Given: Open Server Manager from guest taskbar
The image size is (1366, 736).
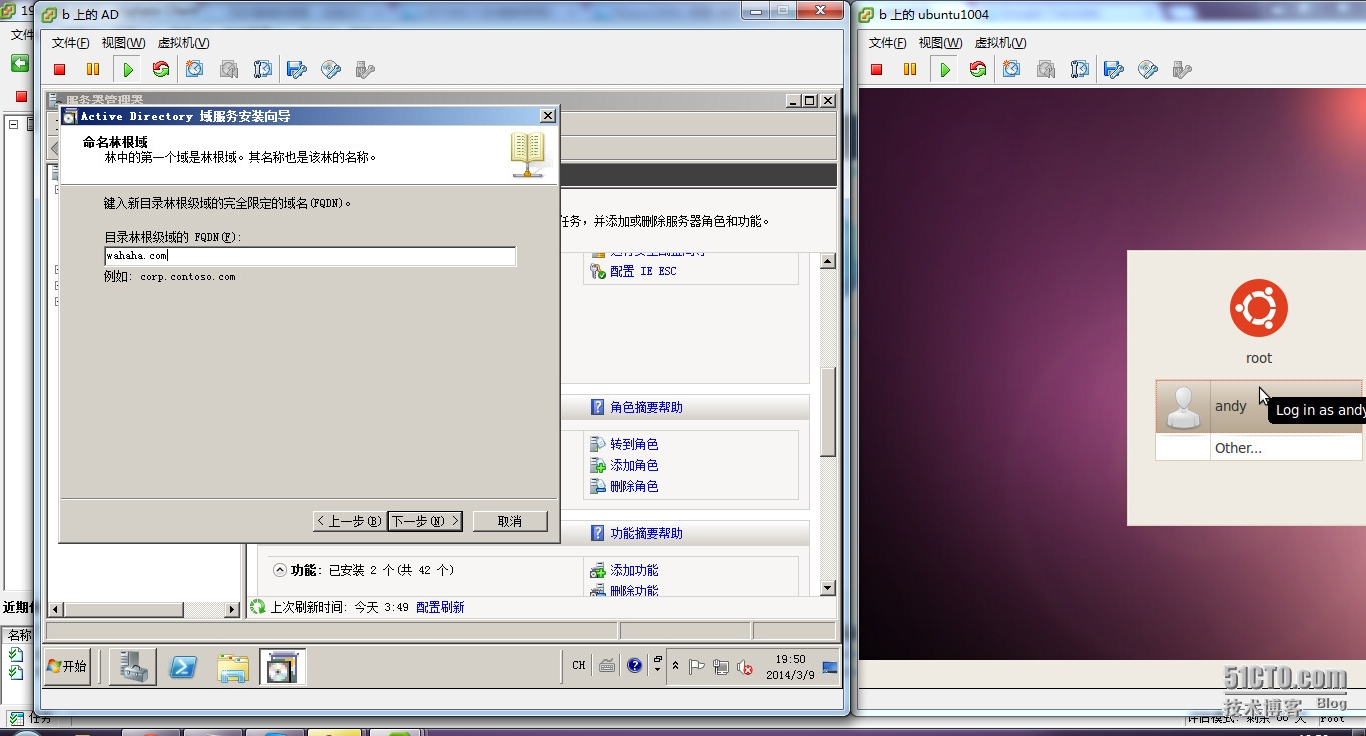Looking at the screenshot, I should [133, 667].
